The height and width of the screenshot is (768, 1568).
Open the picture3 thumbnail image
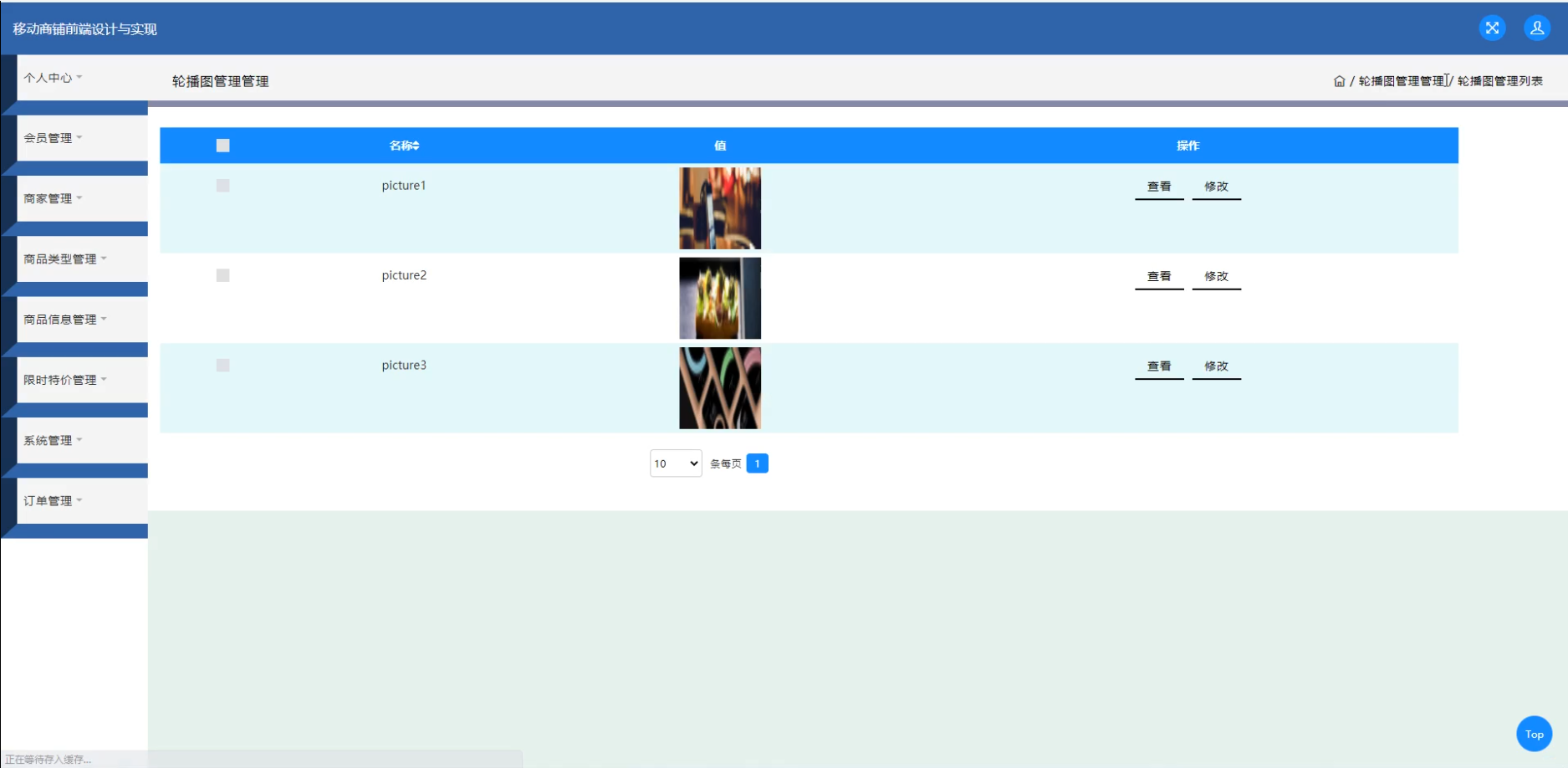pos(720,388)
